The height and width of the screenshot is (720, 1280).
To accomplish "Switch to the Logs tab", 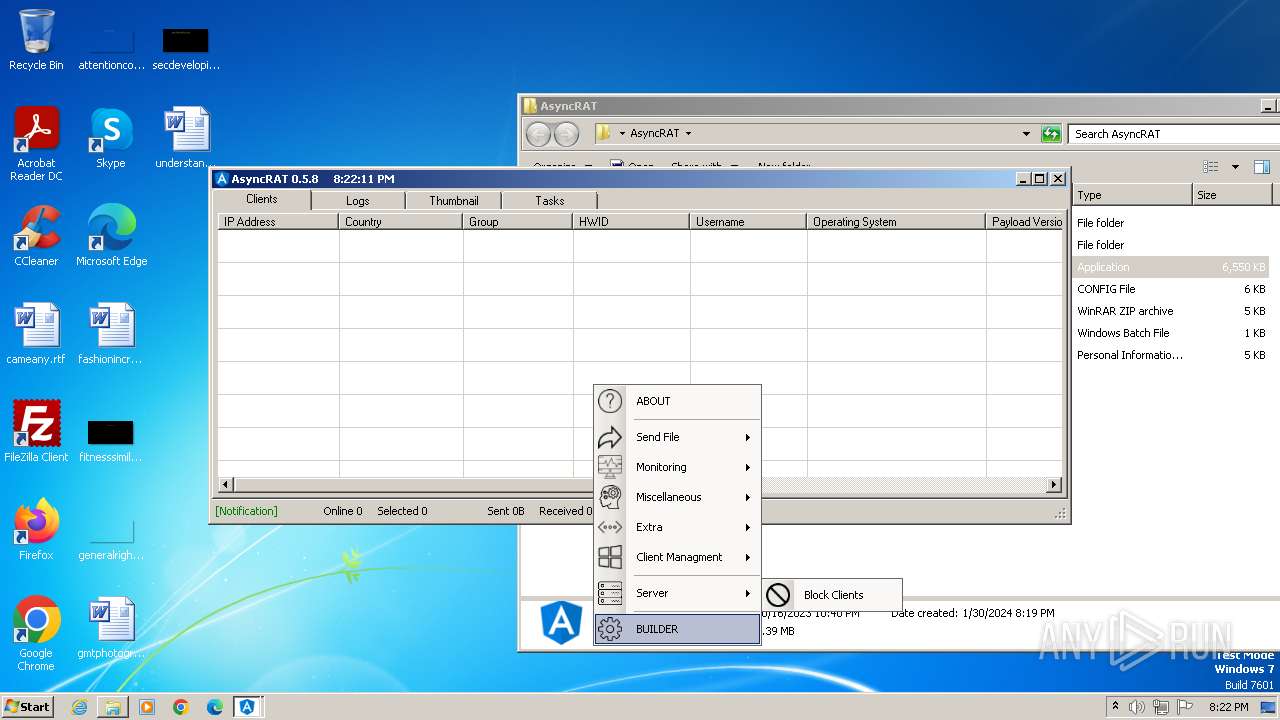I will click(358, 200).
